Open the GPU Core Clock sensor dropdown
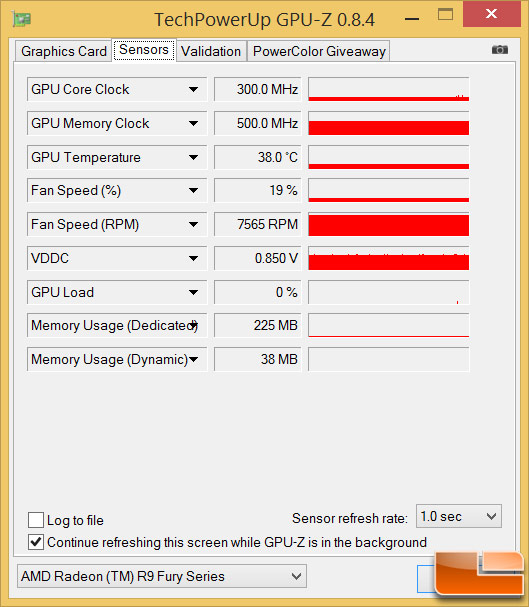The image size is (529, 607). pos(193,89)
